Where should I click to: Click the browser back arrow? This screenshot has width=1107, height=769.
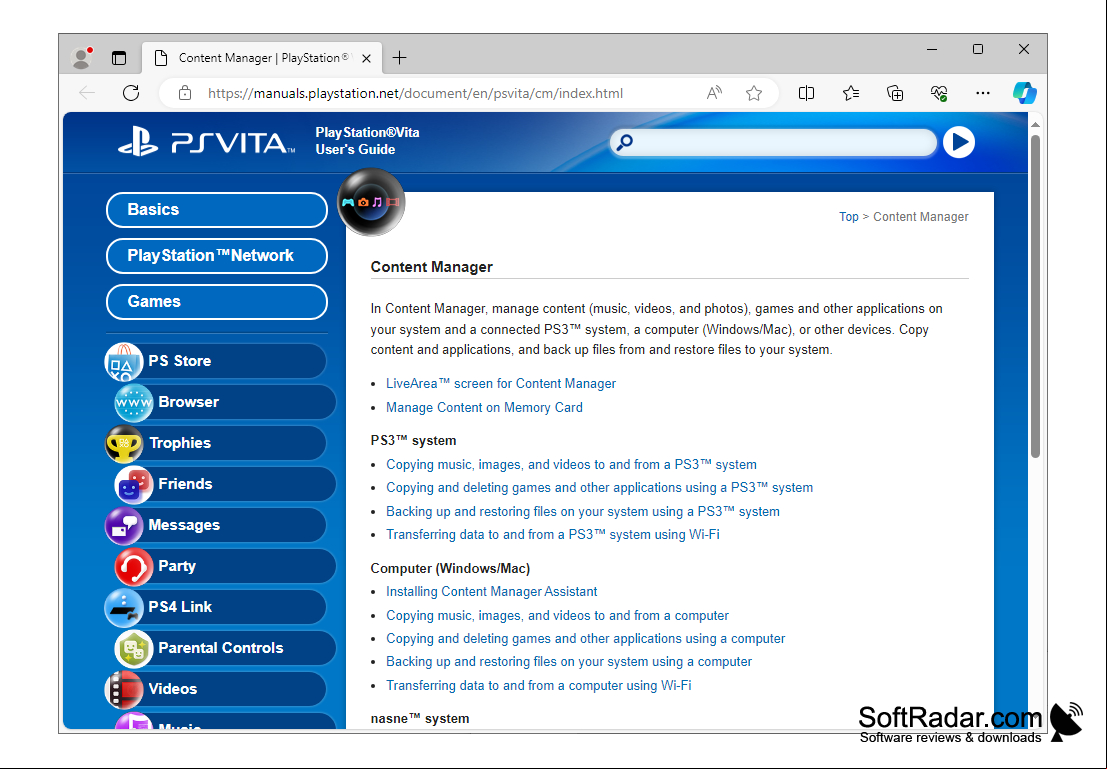[x=87, y=93]
